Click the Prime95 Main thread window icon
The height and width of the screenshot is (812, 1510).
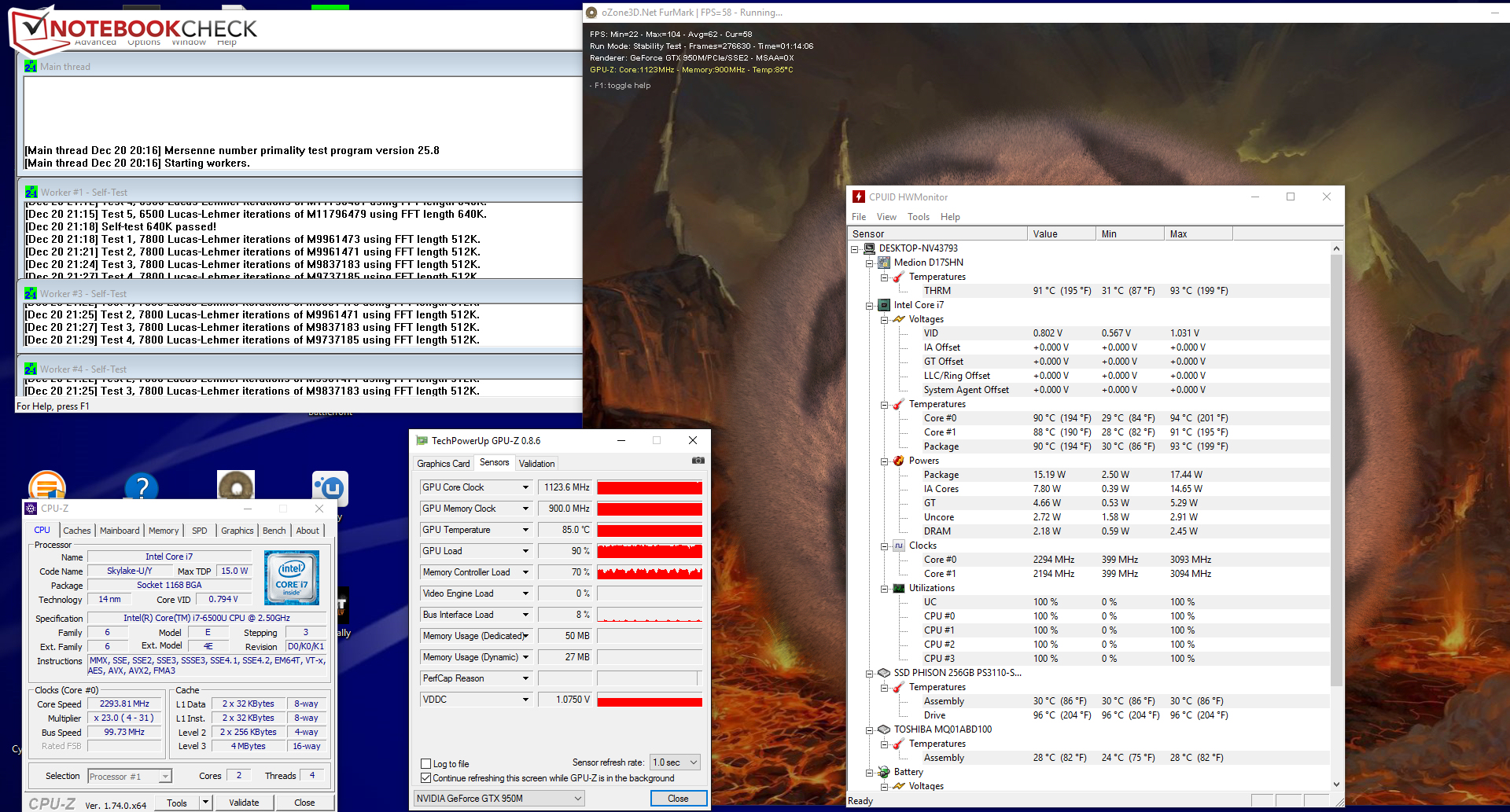pyautogui.click(x=31, y=67)
